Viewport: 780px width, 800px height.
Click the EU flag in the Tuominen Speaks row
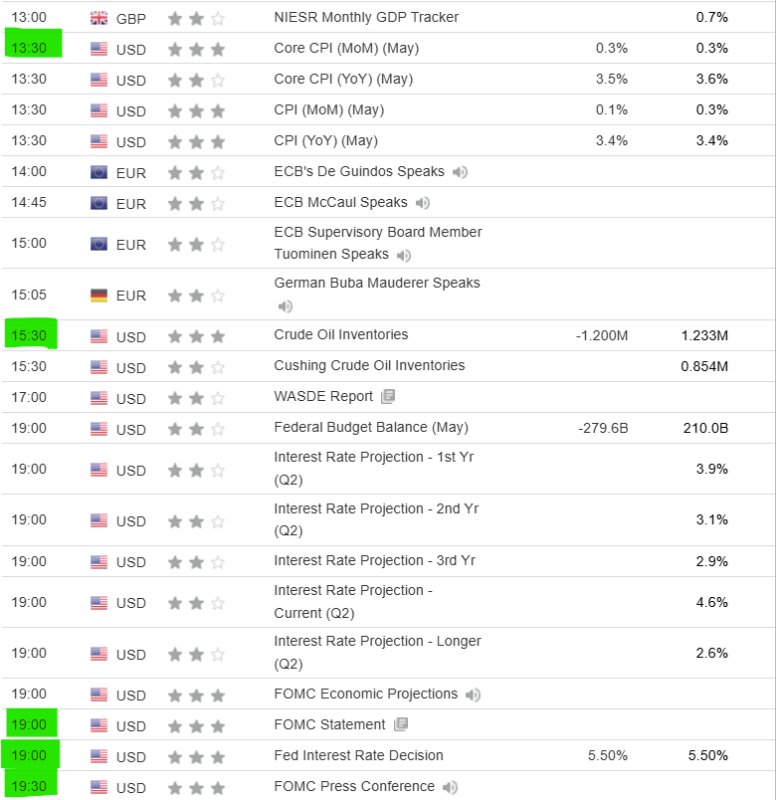[99, 244]
